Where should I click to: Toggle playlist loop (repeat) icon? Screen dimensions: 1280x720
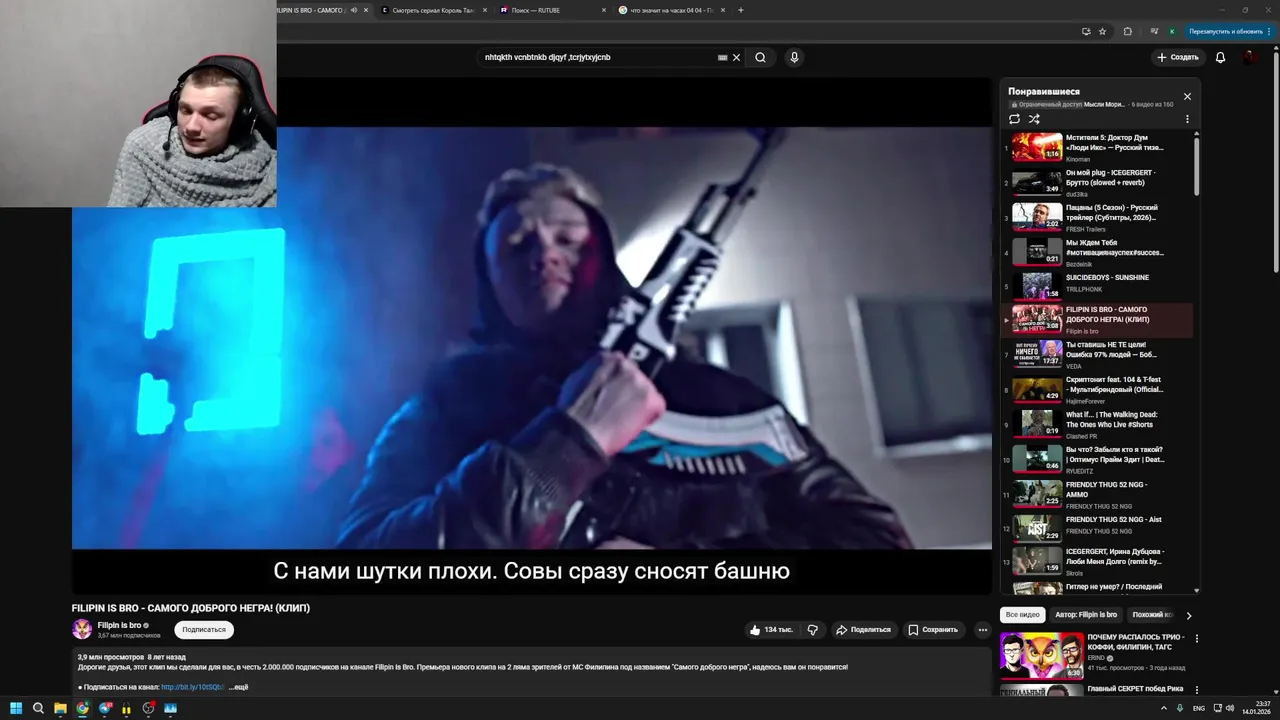point(1014,119)
